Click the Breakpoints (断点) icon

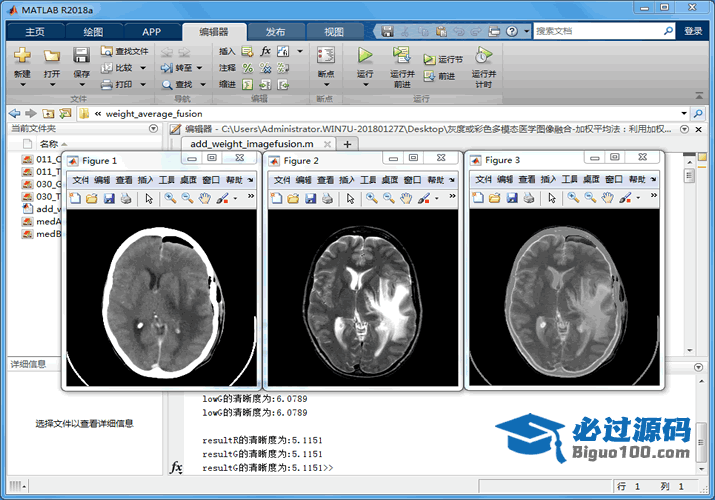(326, 55)
